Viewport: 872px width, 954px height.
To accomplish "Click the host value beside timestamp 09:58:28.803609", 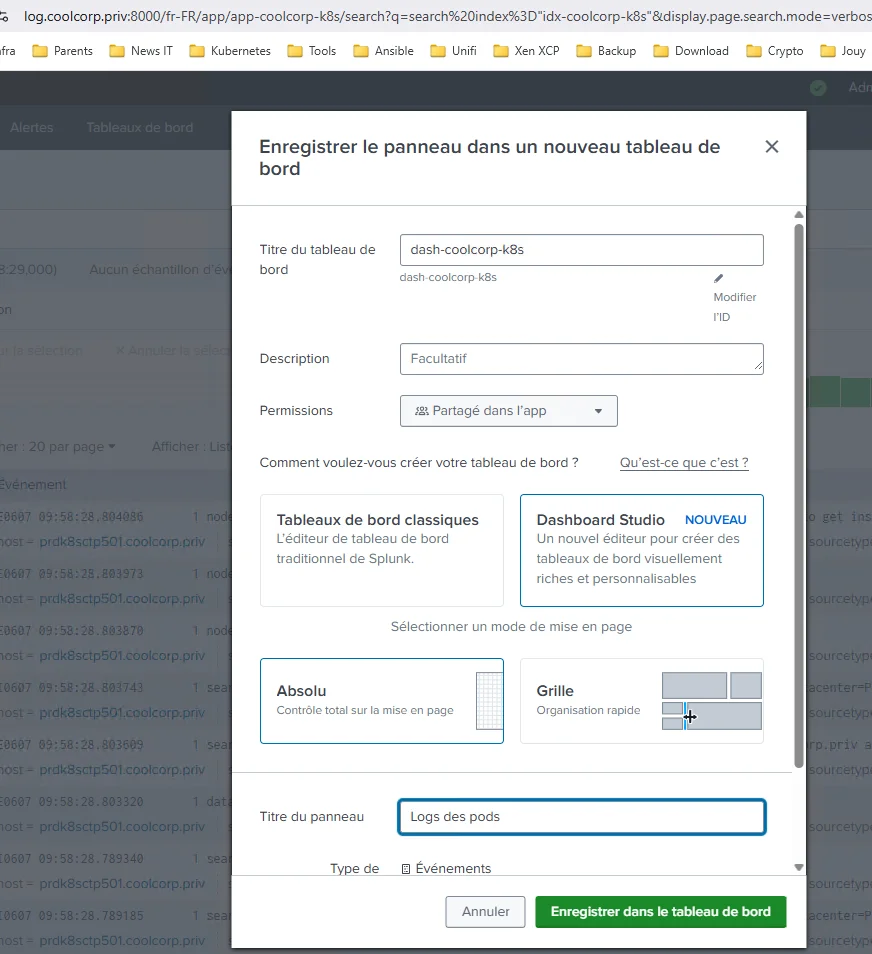I will 122,770.
